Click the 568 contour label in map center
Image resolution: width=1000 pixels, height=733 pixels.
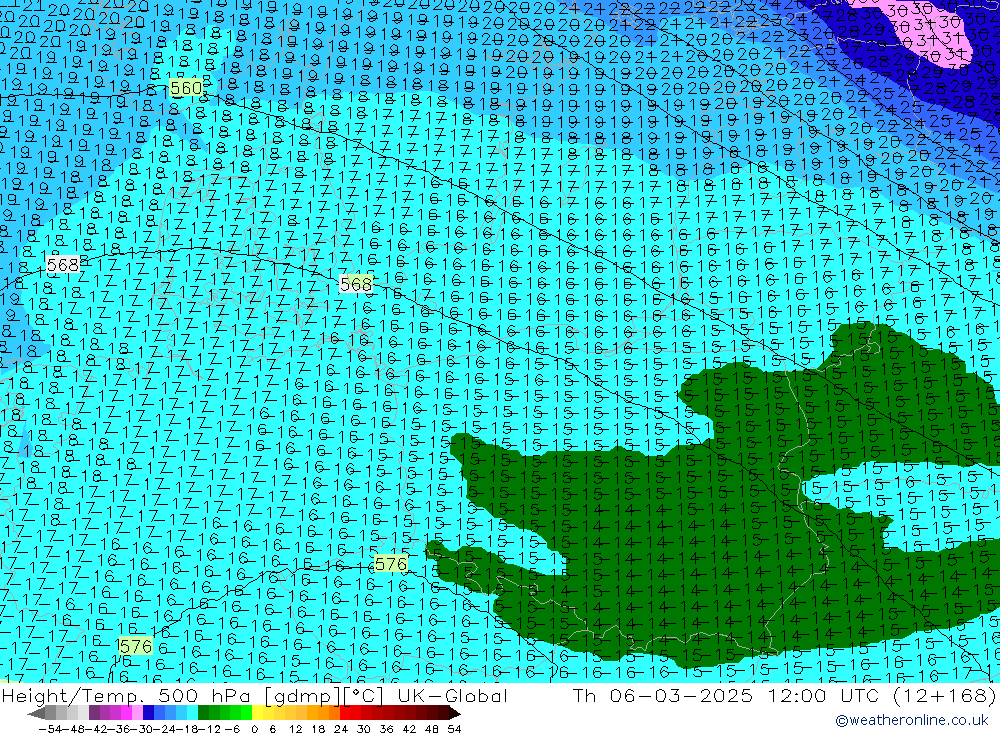pos(356,284)
